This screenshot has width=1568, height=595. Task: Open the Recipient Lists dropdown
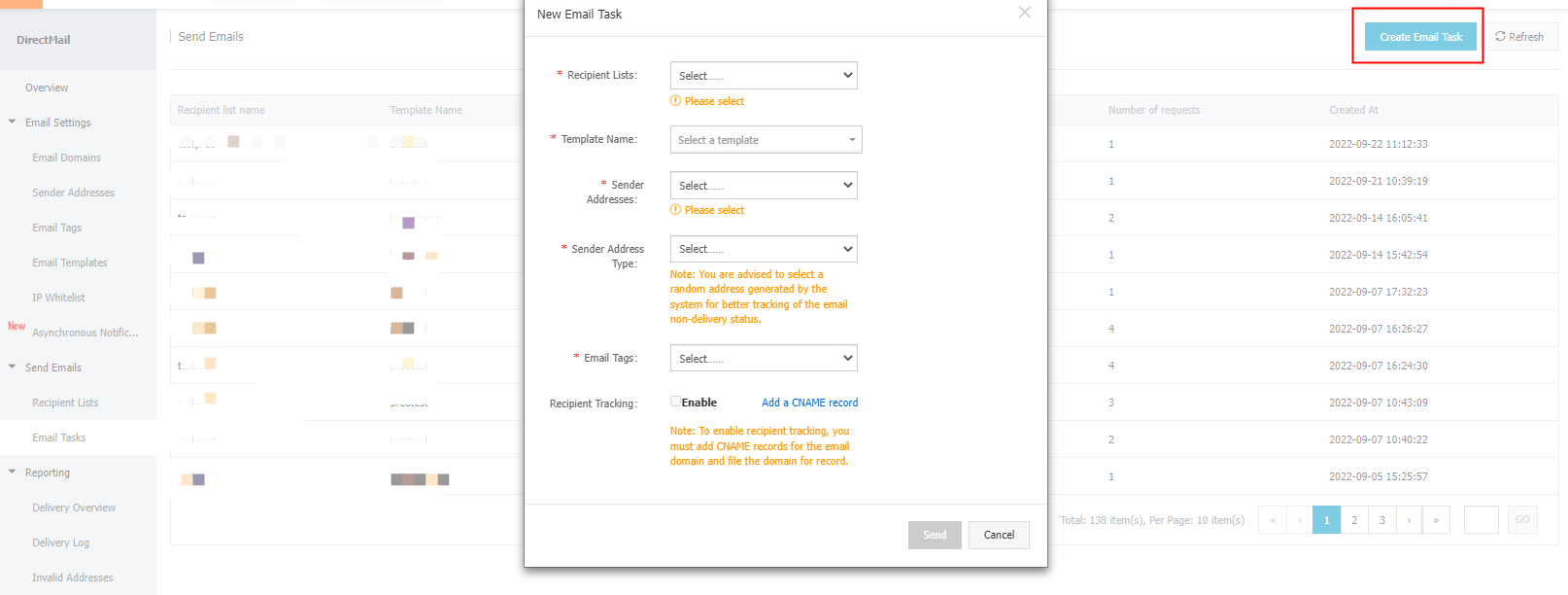[x=764, y=76]
